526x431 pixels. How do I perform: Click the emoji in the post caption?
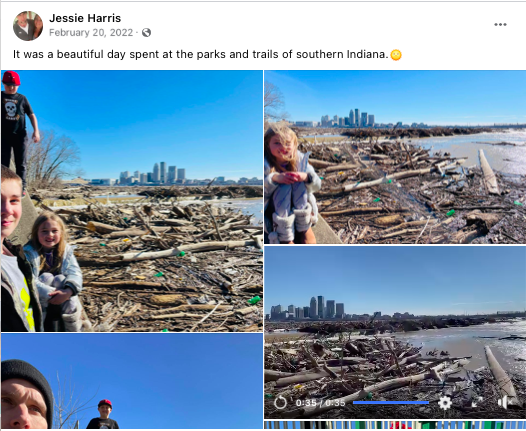396,55
